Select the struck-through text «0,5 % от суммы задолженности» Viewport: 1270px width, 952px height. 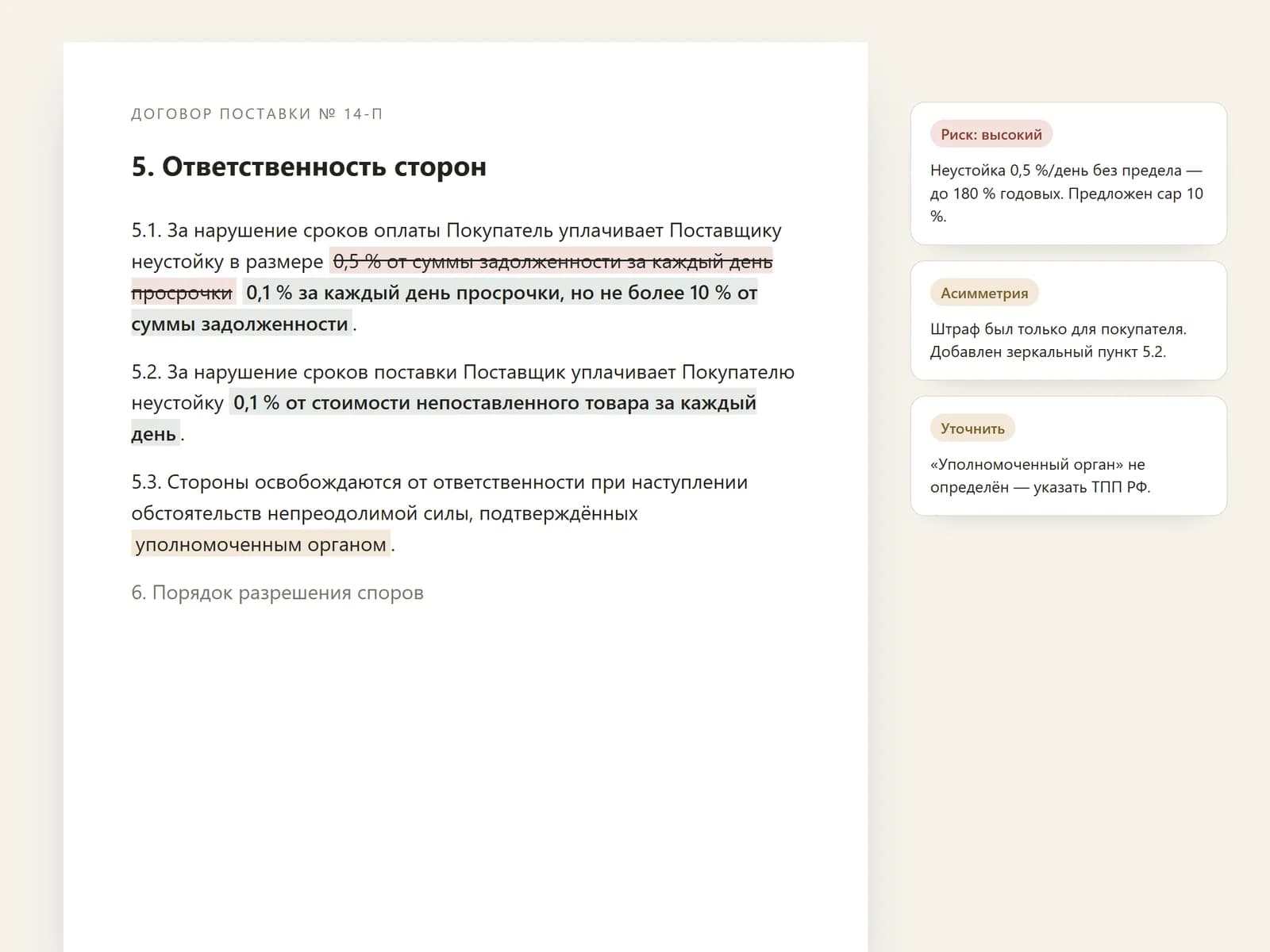(477, 262)
